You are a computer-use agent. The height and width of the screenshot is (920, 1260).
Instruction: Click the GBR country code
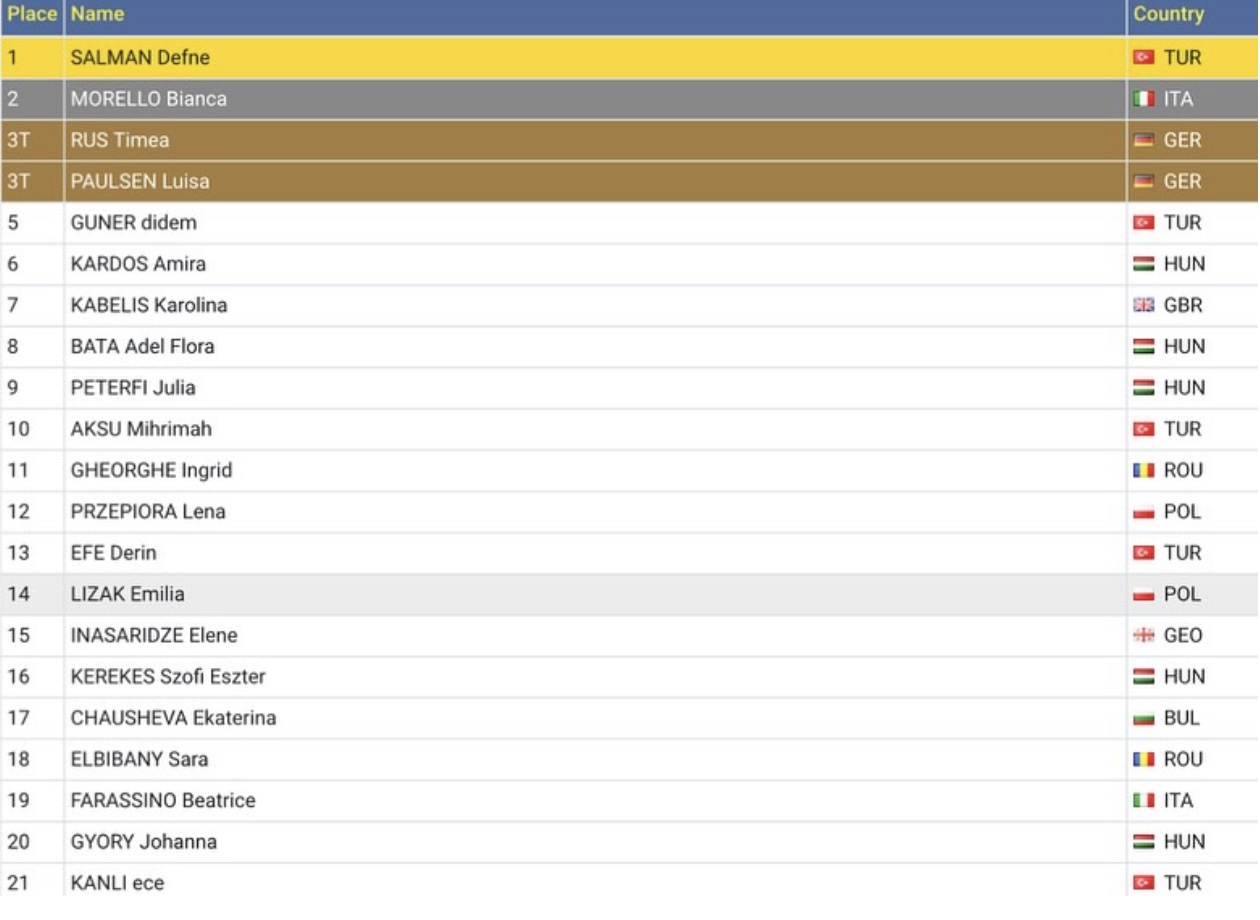pos(1183,306)
